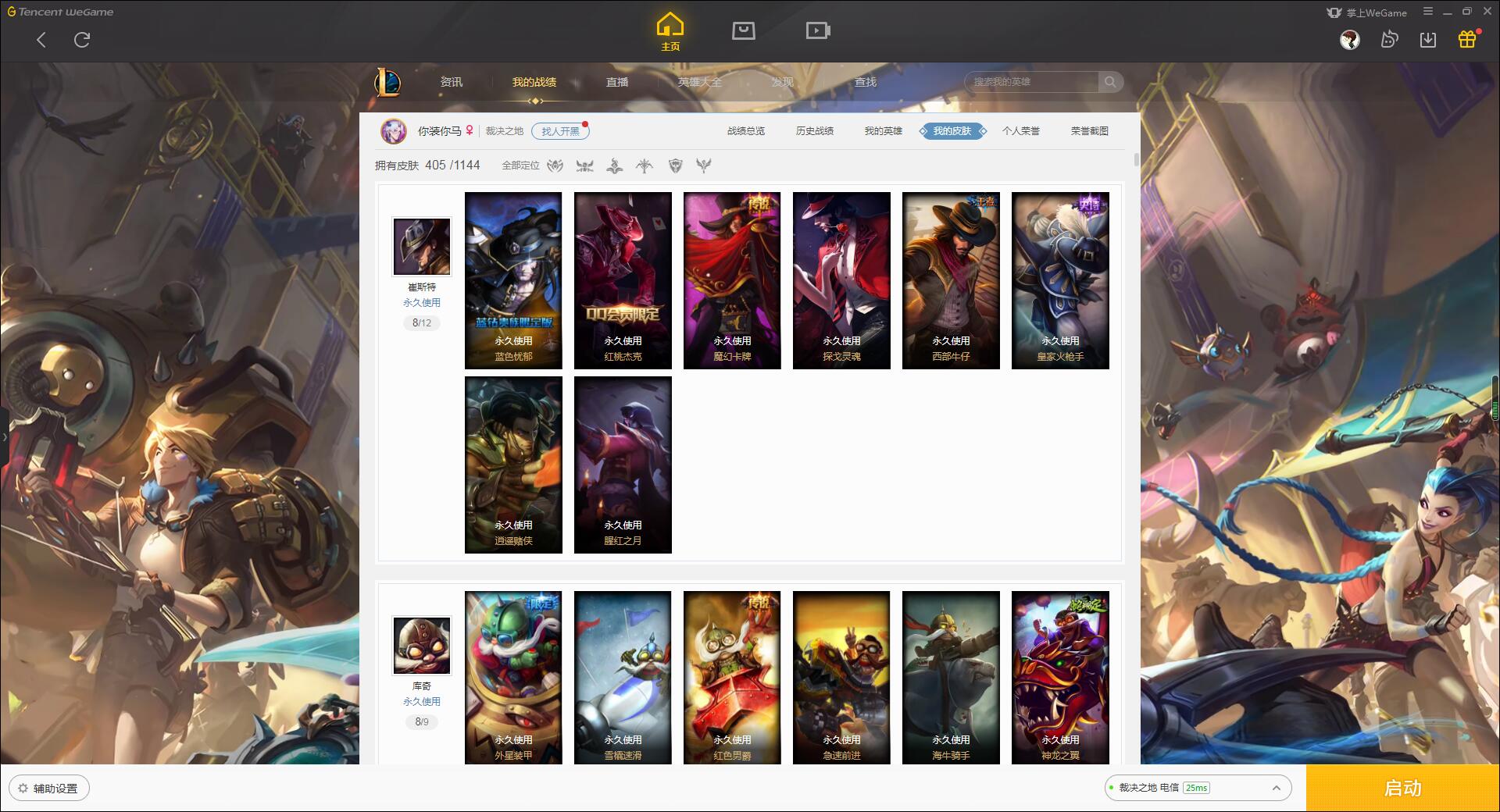Open the 崔斯特 champion portrait
Viewport: 1500px width, 812px height.
point(422,246)
